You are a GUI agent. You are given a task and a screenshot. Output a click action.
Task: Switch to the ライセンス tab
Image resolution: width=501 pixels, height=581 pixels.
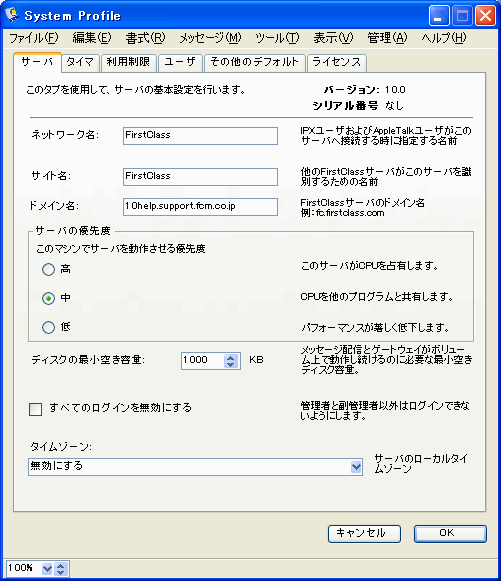click(336, 62)
